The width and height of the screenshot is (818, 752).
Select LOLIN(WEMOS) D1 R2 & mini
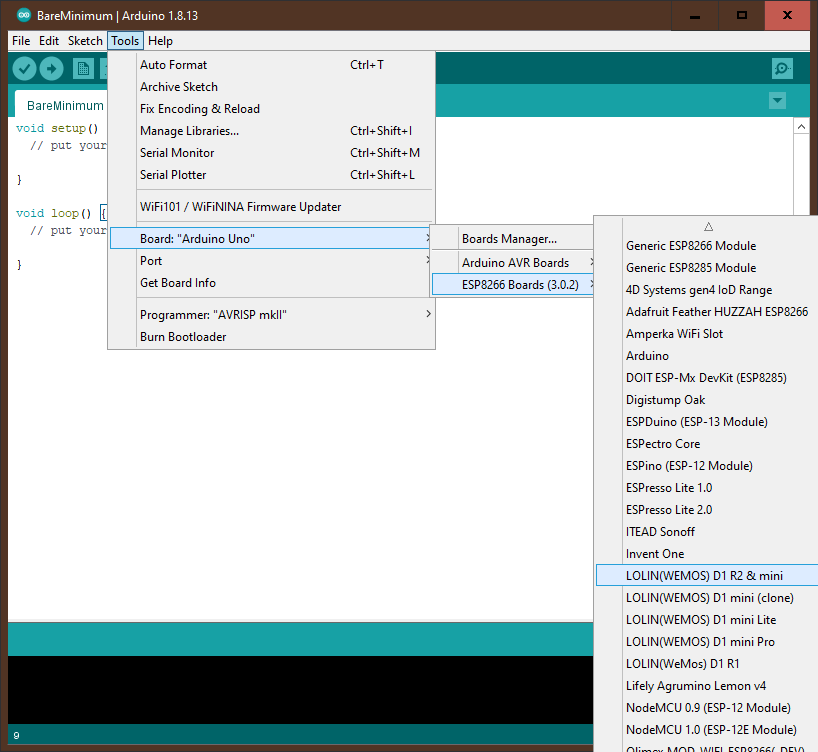point(707,575)
